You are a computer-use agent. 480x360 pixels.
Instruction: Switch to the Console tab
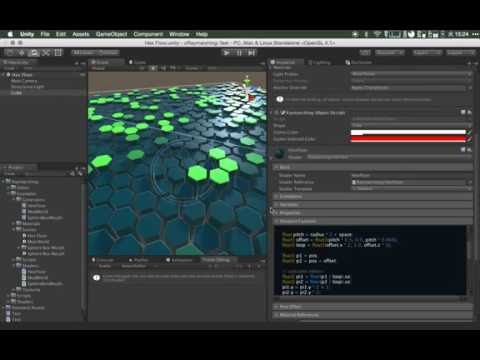point(103,260)
